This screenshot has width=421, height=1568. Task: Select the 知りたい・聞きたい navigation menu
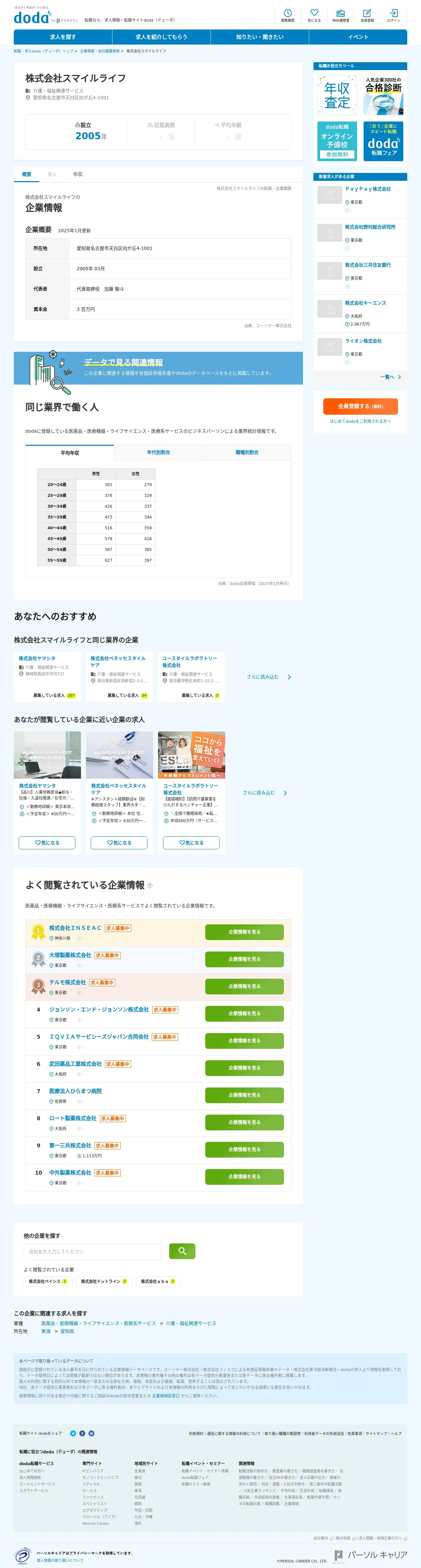tap(260, 37)
